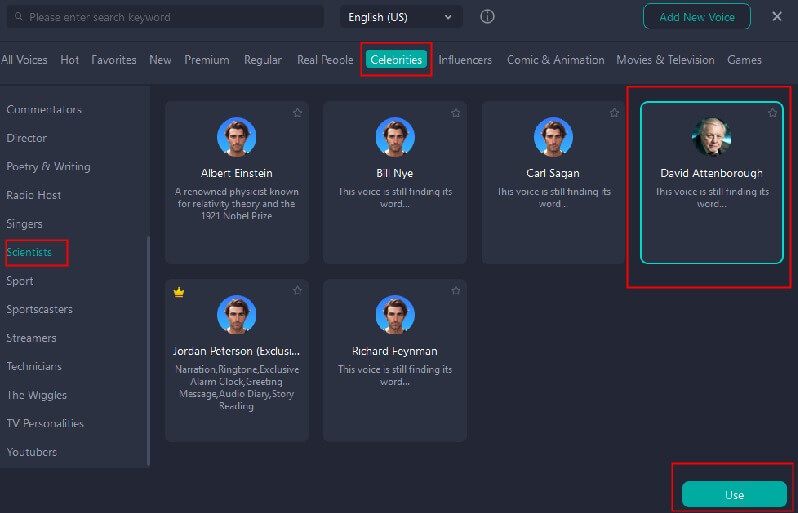Switch to the Influencers tab
The width and height of the screenshot is (798, 513).
pos(465,60)
